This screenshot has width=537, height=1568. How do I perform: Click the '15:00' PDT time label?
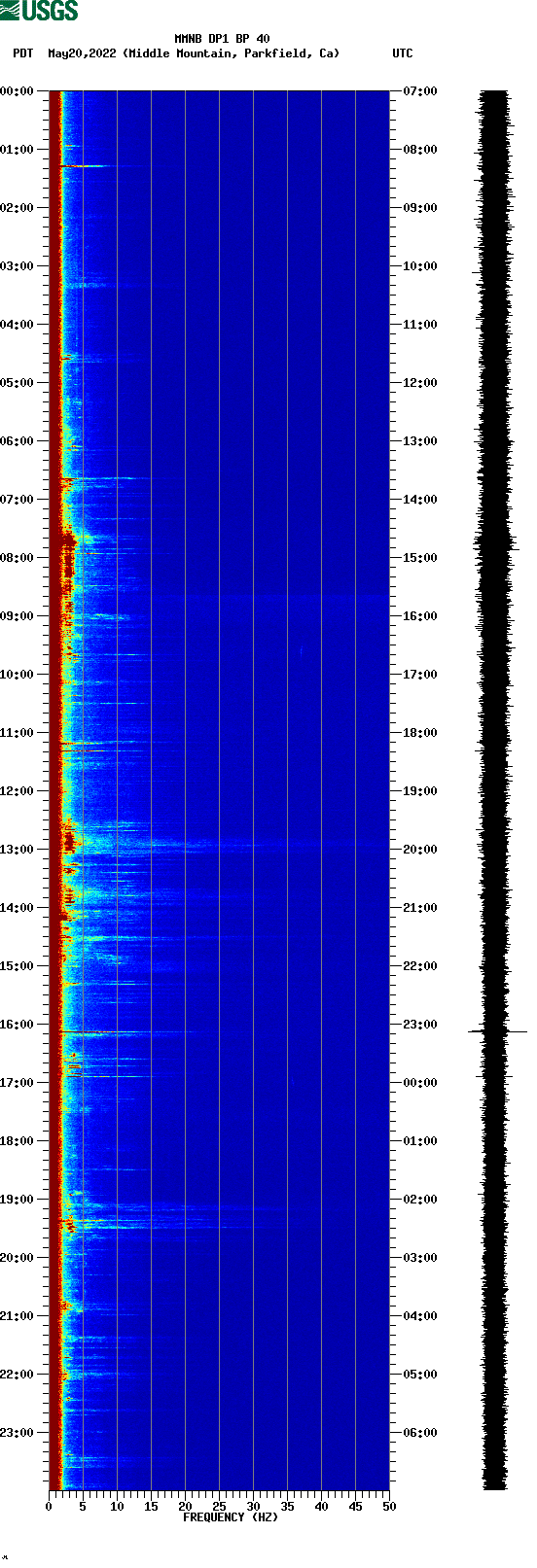click(18, 966)
